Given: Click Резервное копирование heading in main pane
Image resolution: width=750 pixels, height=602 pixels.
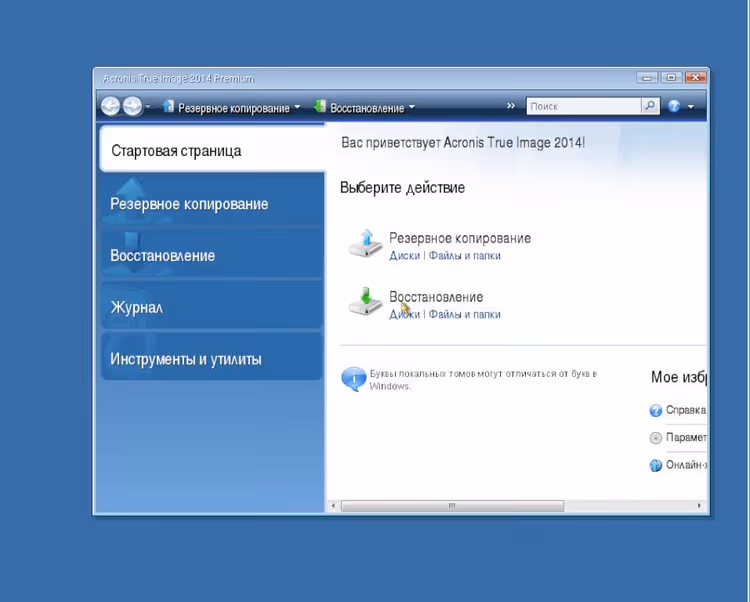Looking at the screenshot, I should (x=460, y=238).
